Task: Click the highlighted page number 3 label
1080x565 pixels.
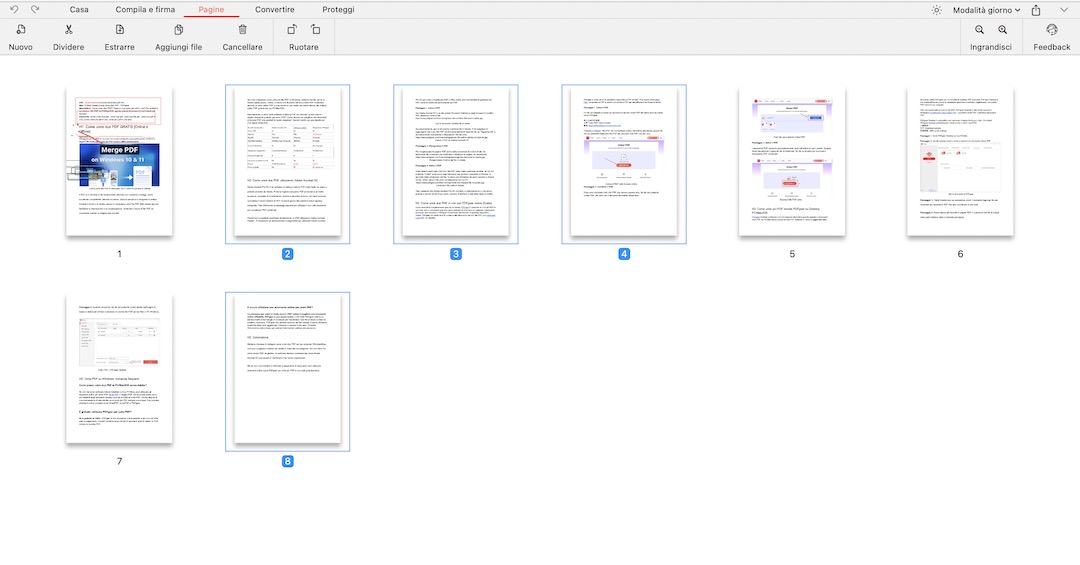Action: click(x=455, y=254)
